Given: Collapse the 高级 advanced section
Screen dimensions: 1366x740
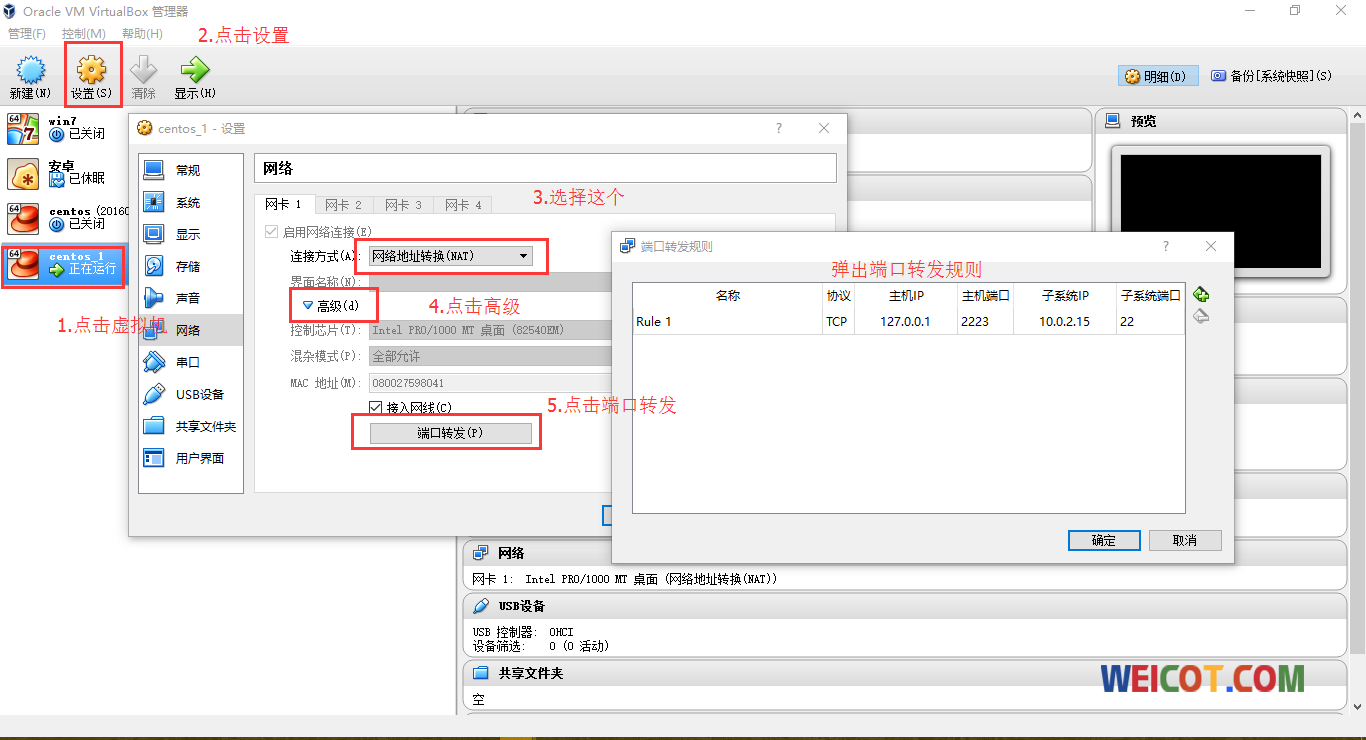Looking at the screenshot, I should 331,305.
